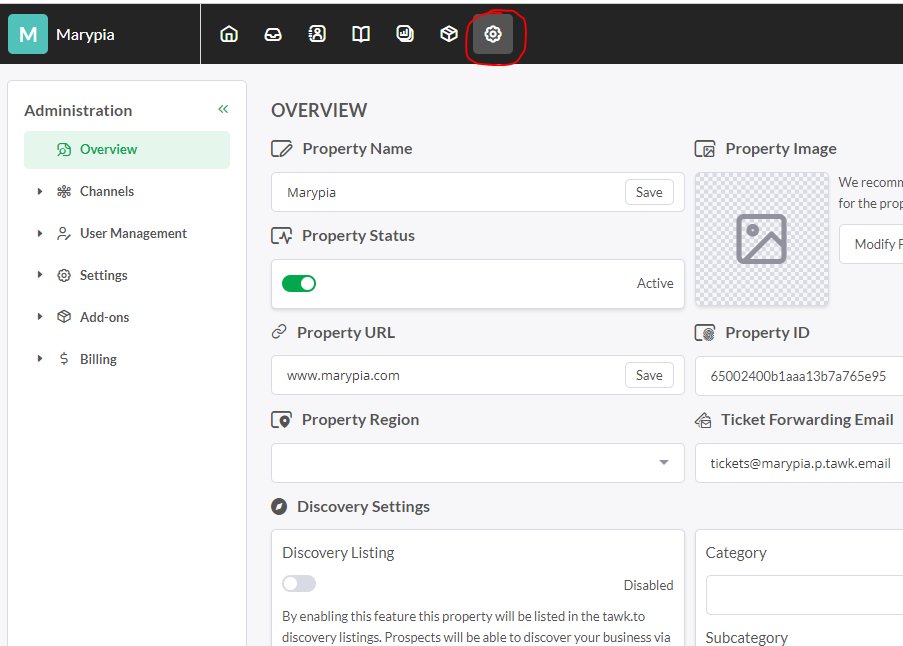Image resolution: width=903 pixels, height=646 pixels.
Task: Click the Active status label
Action: (655, 283)
